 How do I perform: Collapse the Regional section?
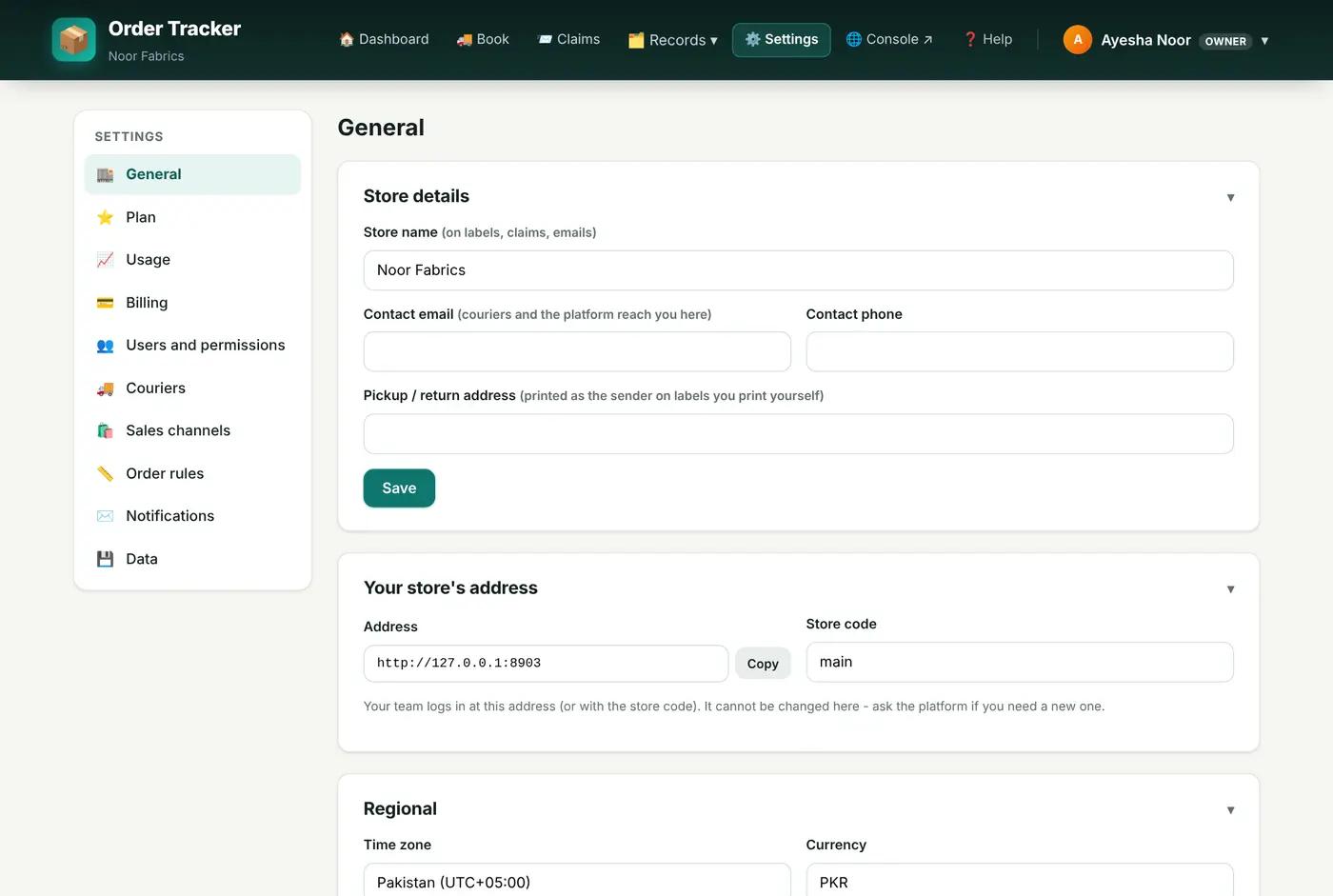(1231, 810)
